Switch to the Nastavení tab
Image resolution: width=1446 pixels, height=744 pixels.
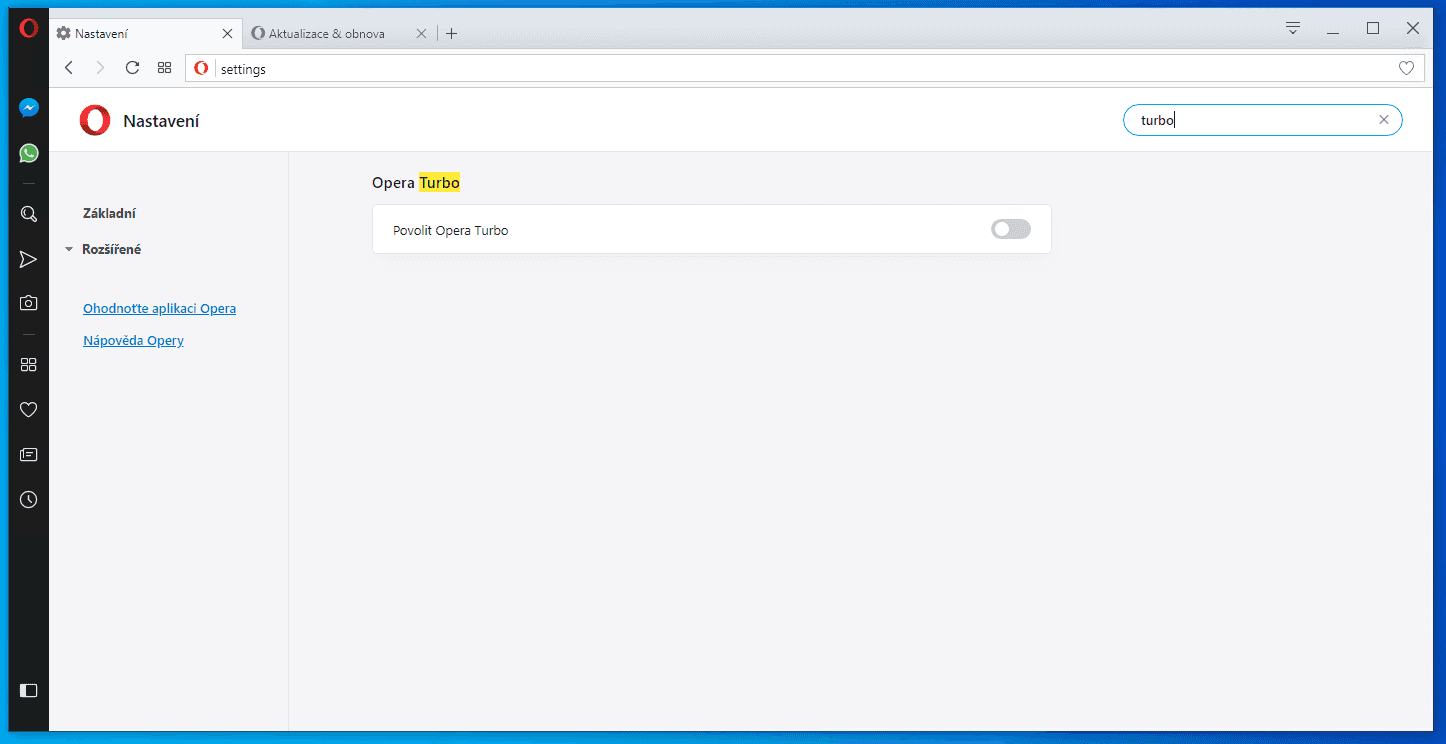(147, 34)
